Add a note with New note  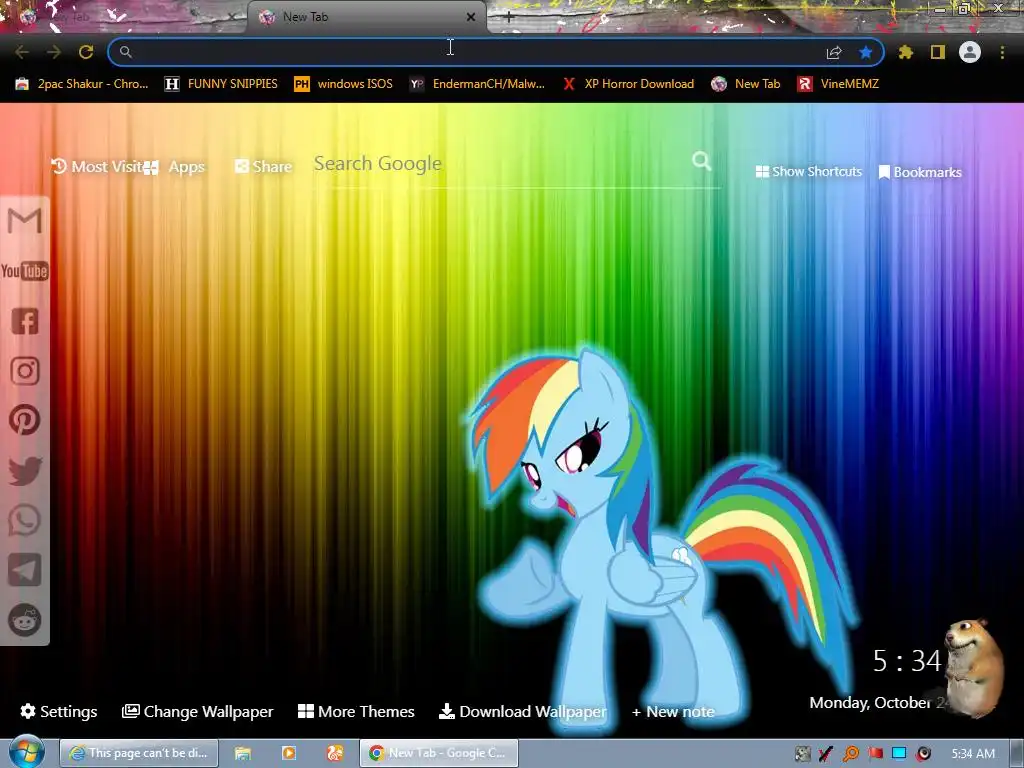point(673,712)
